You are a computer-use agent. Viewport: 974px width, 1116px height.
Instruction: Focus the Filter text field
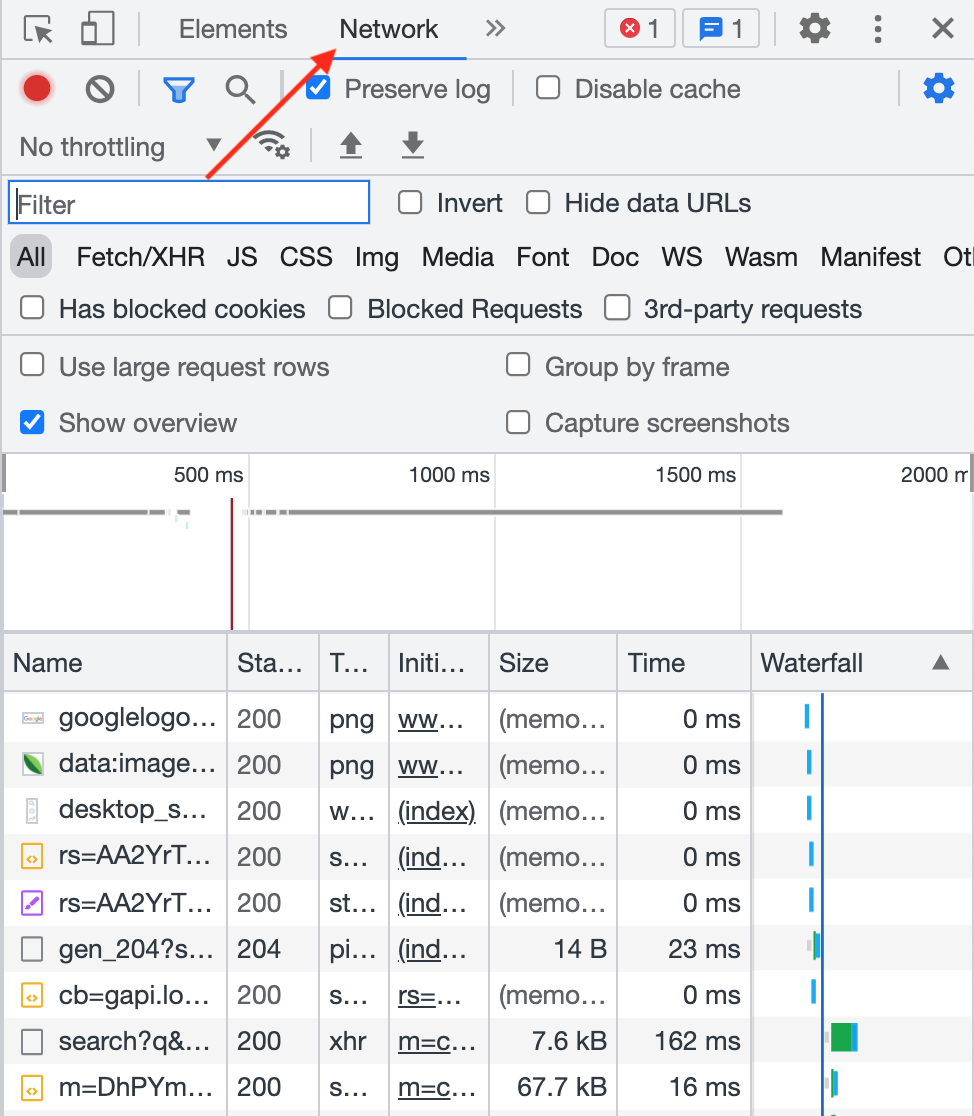pos(189,203)
